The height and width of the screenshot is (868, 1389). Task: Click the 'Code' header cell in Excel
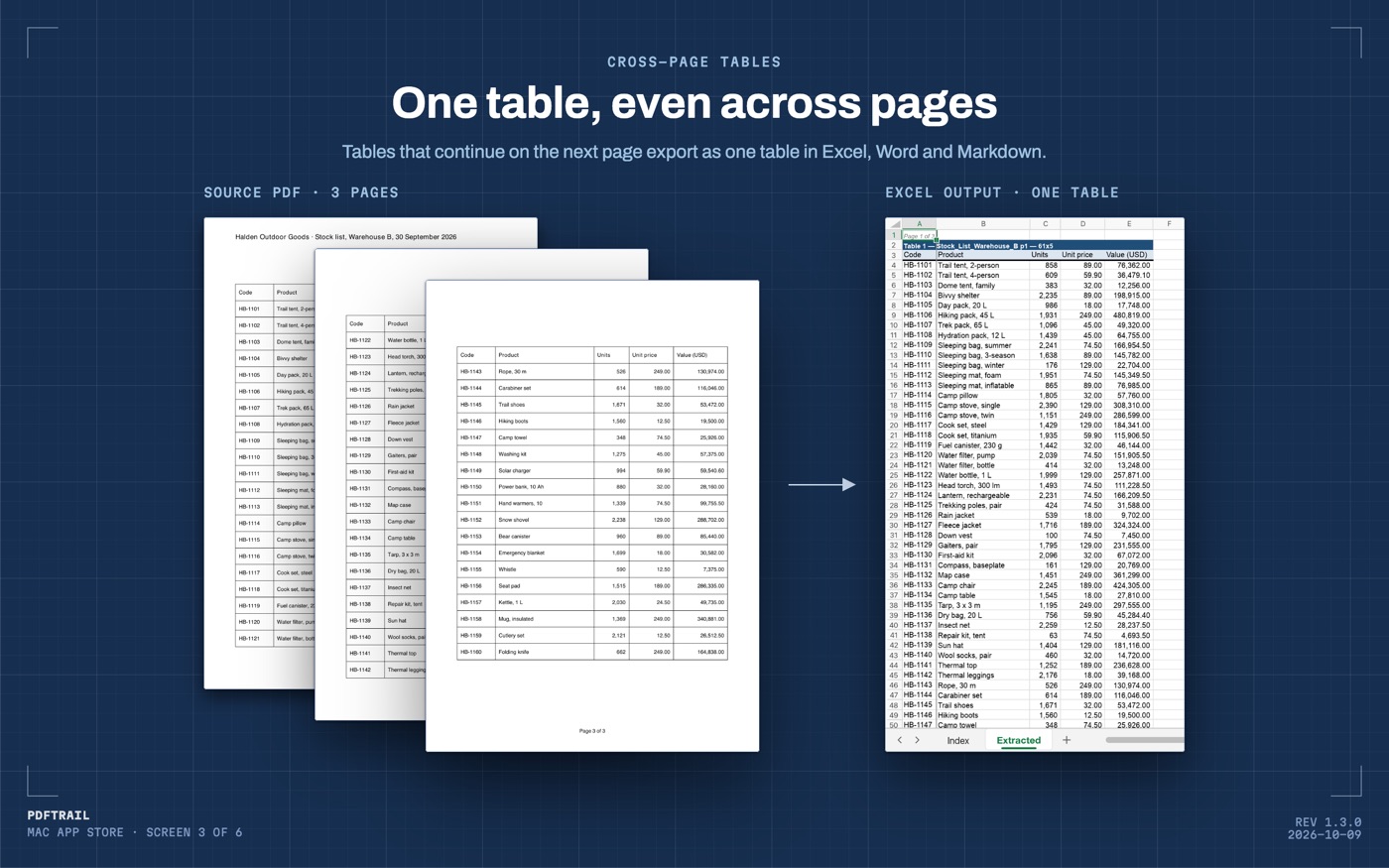[919, 255]
